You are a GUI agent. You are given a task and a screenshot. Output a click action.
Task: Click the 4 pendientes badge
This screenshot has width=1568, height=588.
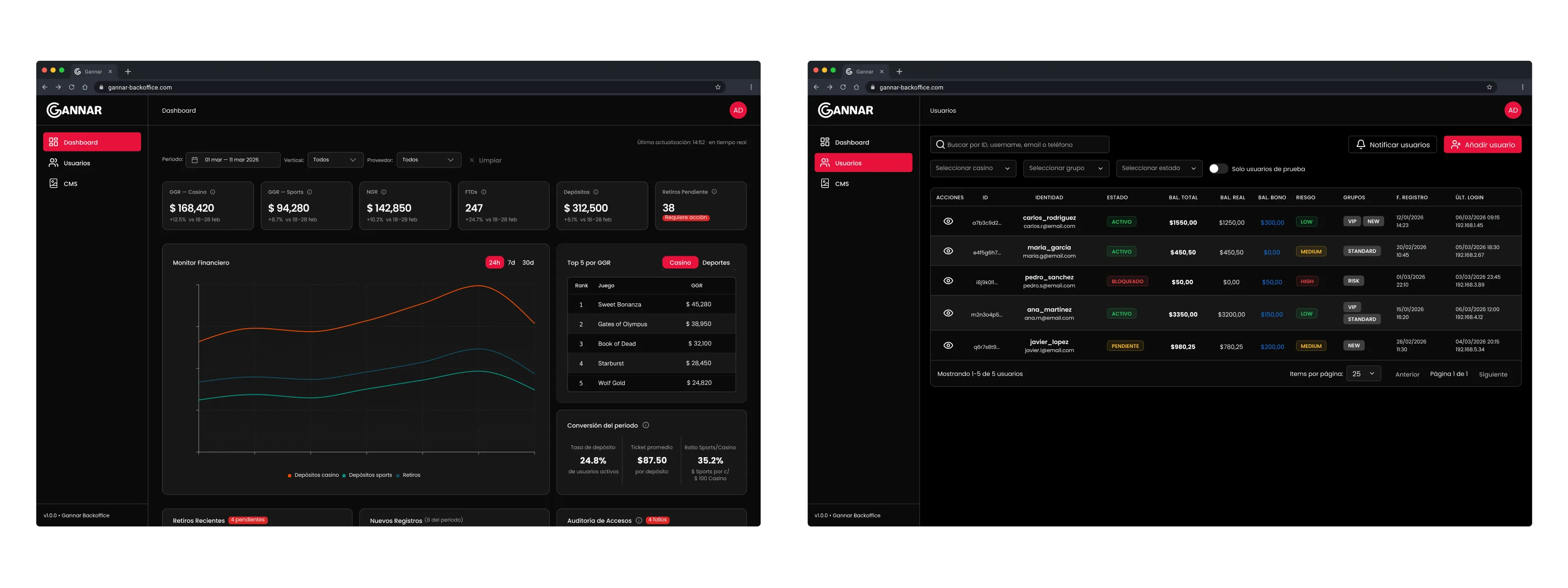pos(248,520)
